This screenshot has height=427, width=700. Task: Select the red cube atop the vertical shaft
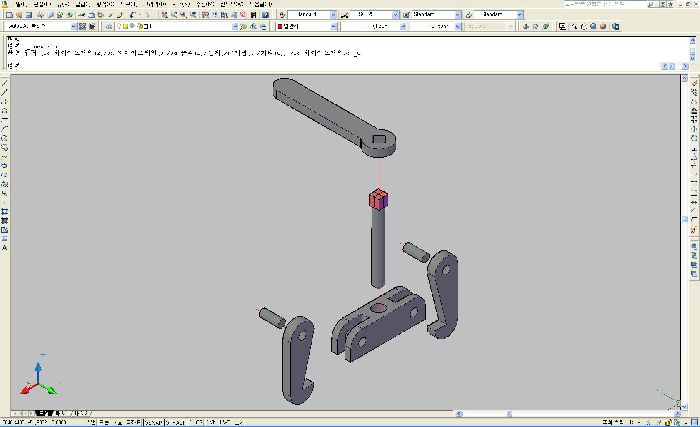tap(377, 199)
